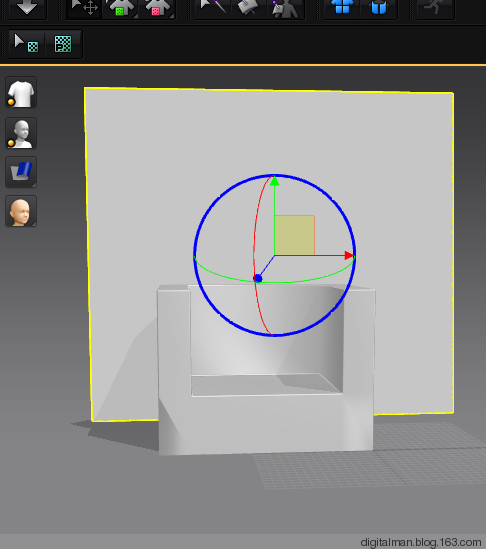Toggle the white T-shirt garment display
The height and width of the screenshot is (549, 486).
click(21, 93)
